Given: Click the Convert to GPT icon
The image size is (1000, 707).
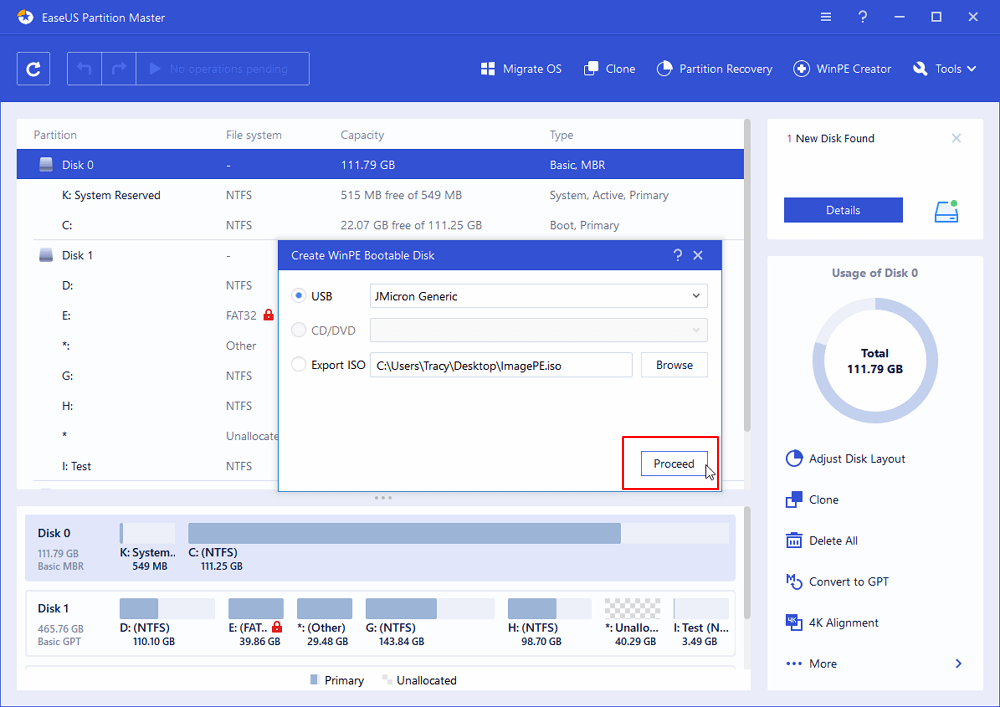Looking at the screenshot, I should 794,581.
